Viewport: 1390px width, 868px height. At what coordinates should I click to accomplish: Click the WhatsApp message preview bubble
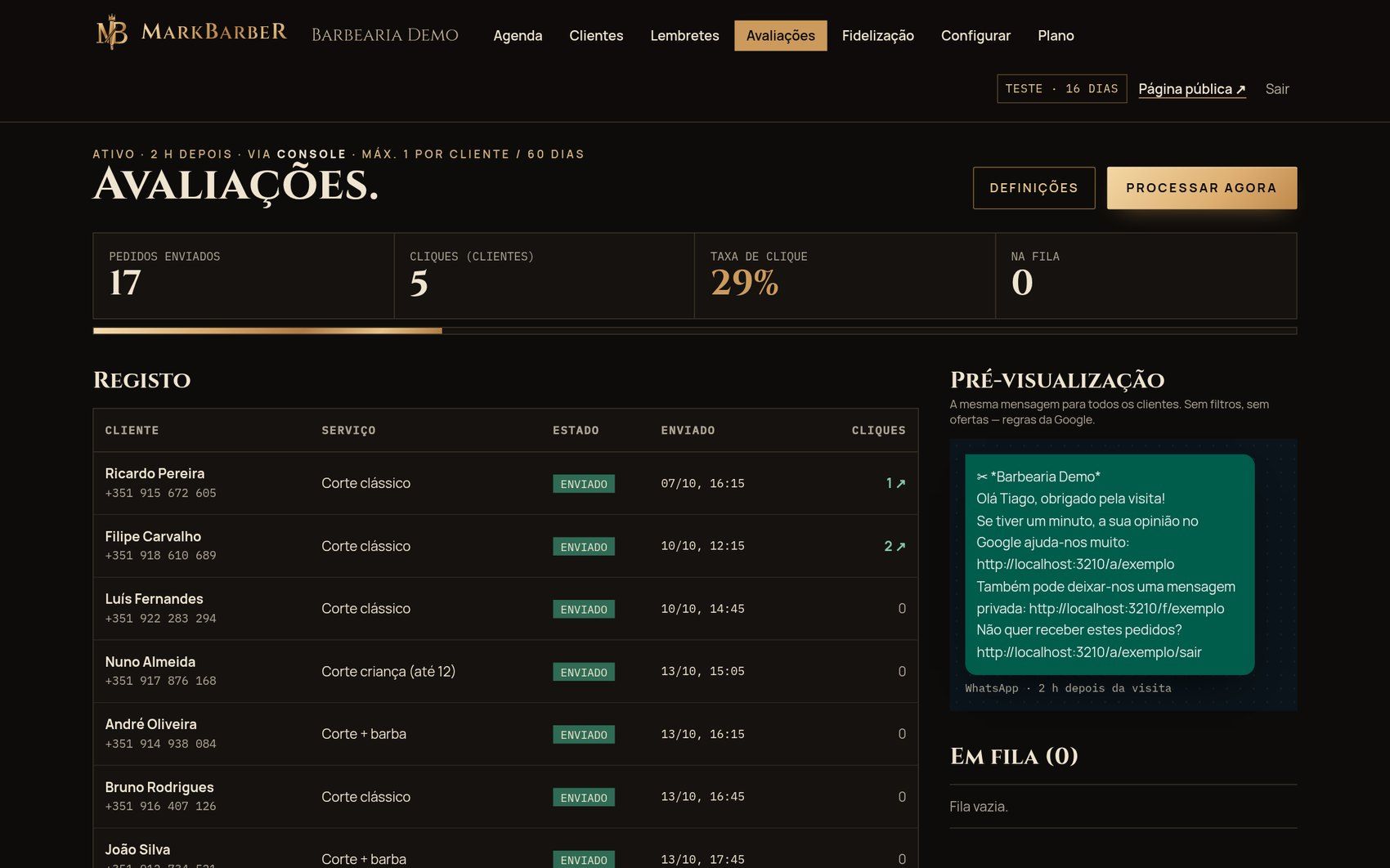(x=1110, y=565)
